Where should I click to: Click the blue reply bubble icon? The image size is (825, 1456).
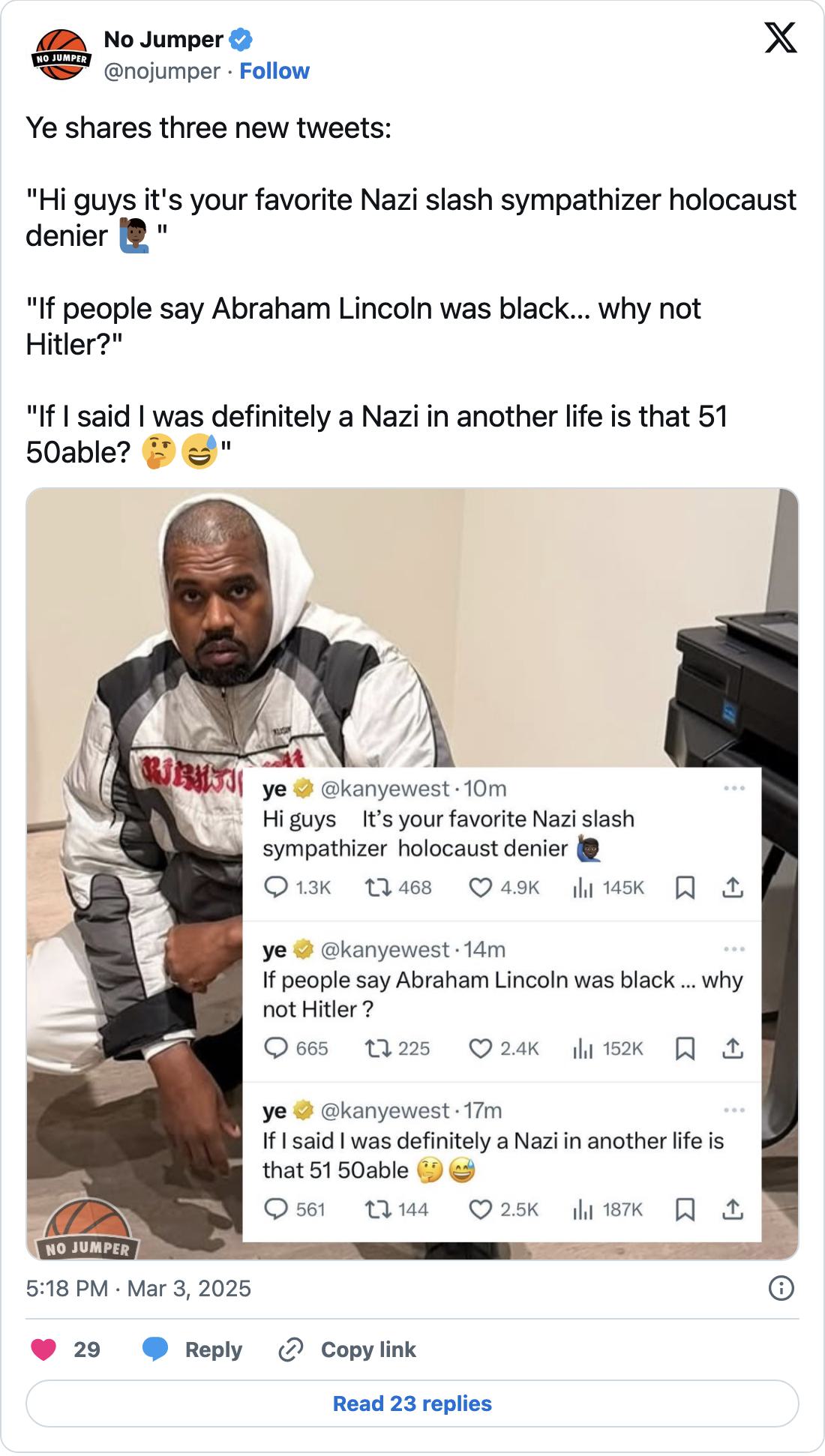coord(155,1350)
